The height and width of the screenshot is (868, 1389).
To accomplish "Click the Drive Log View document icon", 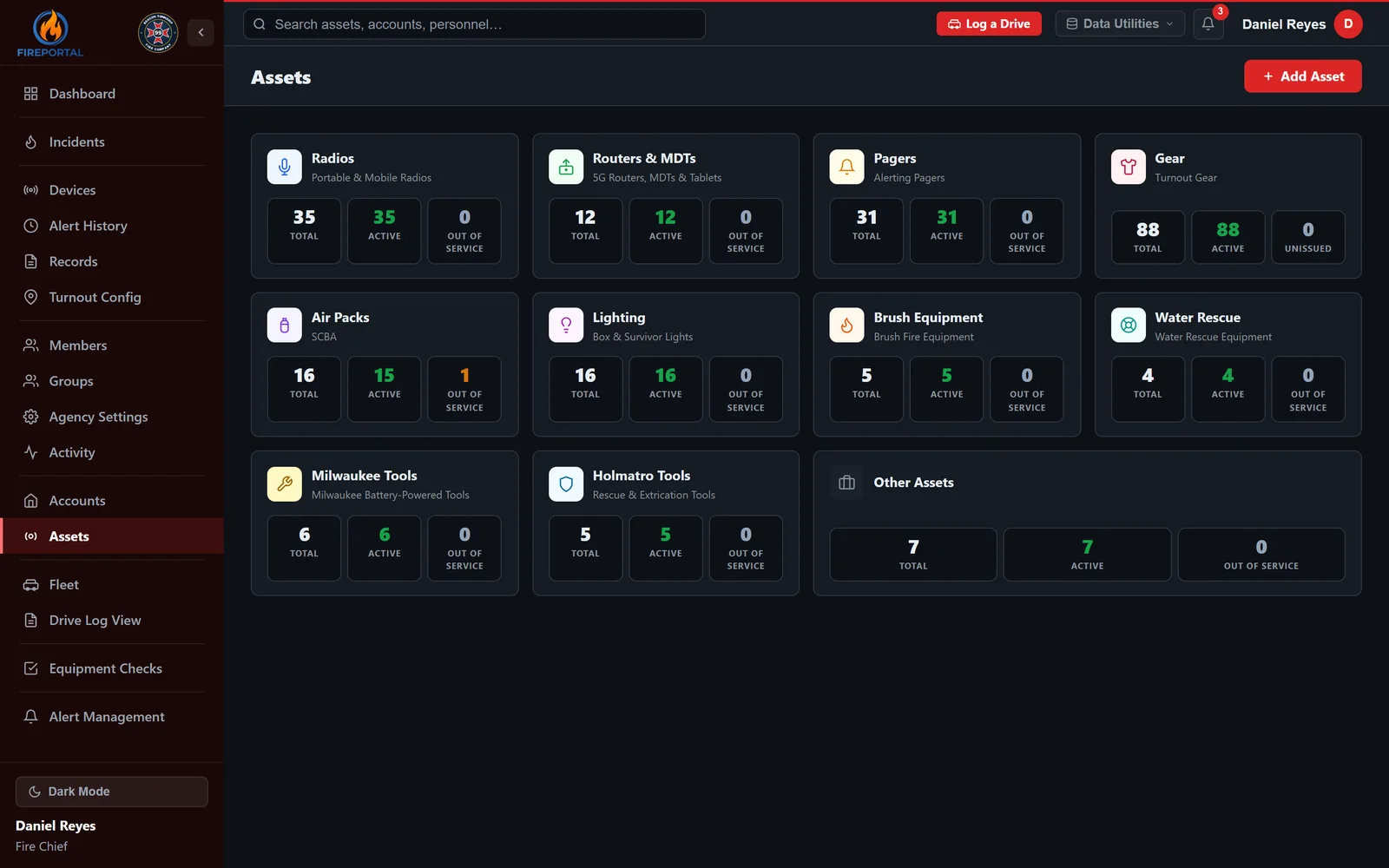I will point(31,621).
